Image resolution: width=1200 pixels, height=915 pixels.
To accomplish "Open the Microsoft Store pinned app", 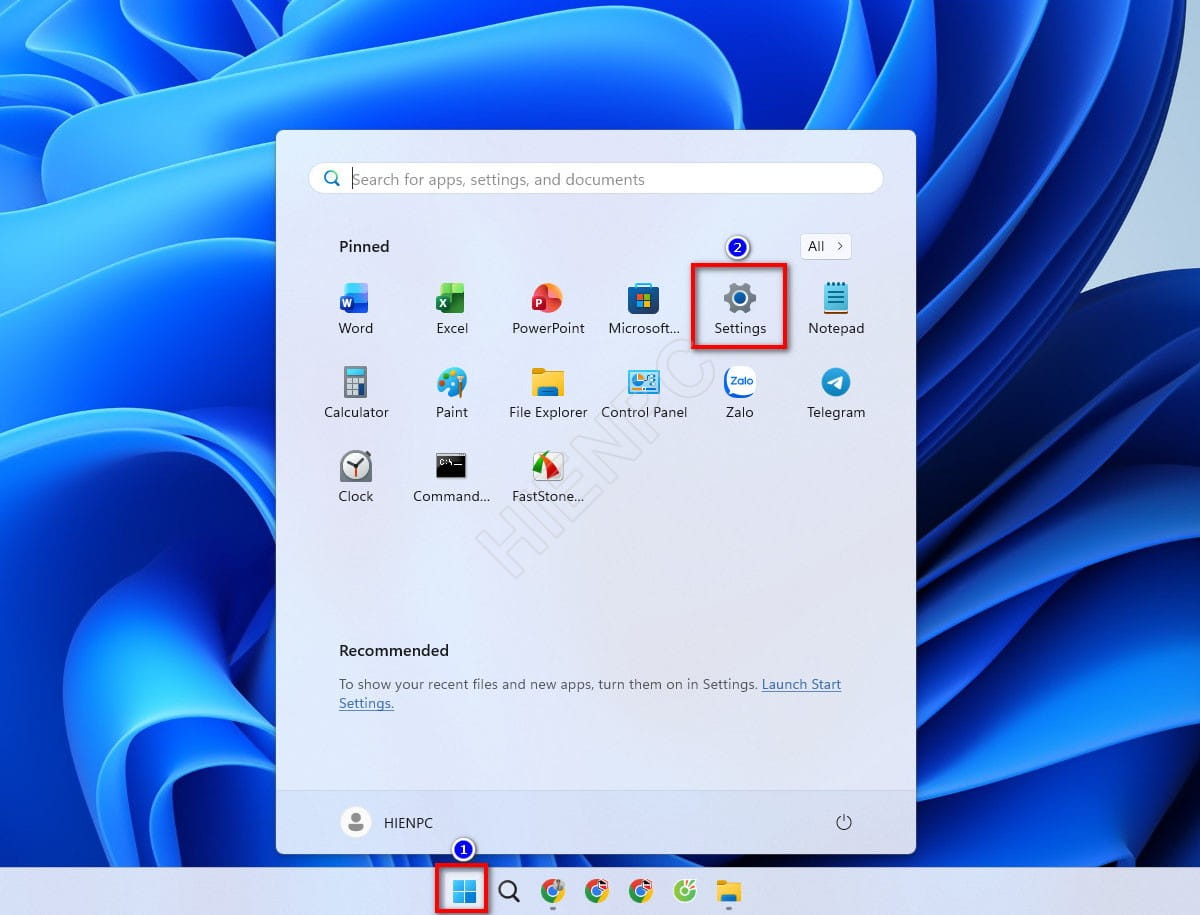I will click(x=644, y=309).
